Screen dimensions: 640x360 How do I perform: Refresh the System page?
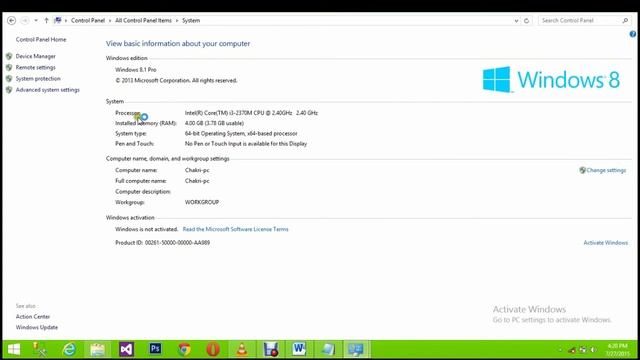coord(527,20)
